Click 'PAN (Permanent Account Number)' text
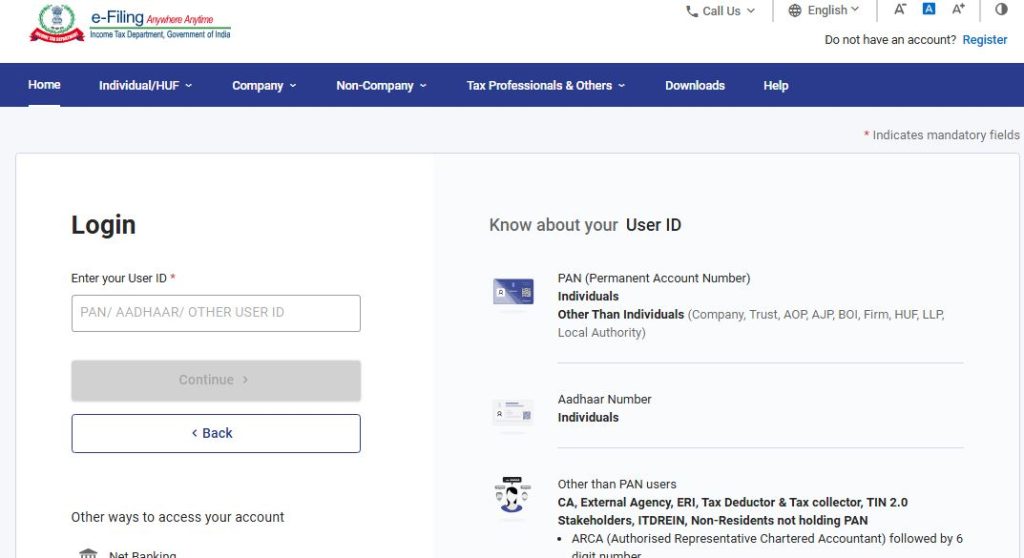 click(x=654, y=278)
